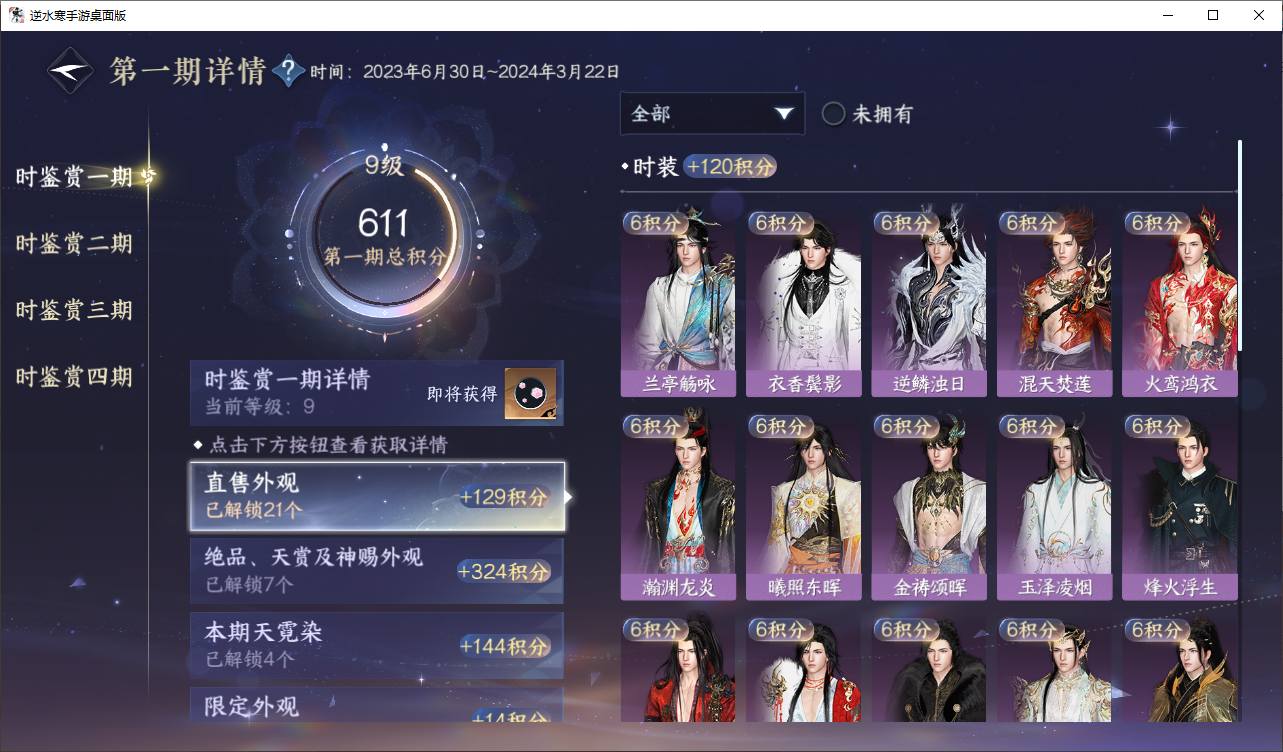Screen dimensions: 1283x752
Task: Select the 直售外观 category button
Action: click(377, 496)
